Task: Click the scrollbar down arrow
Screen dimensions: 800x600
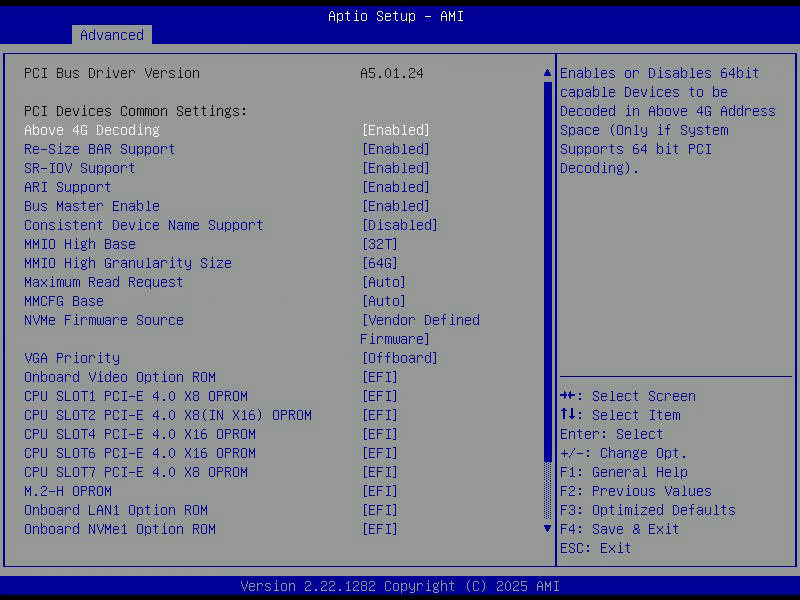Action: click(547, 529)
